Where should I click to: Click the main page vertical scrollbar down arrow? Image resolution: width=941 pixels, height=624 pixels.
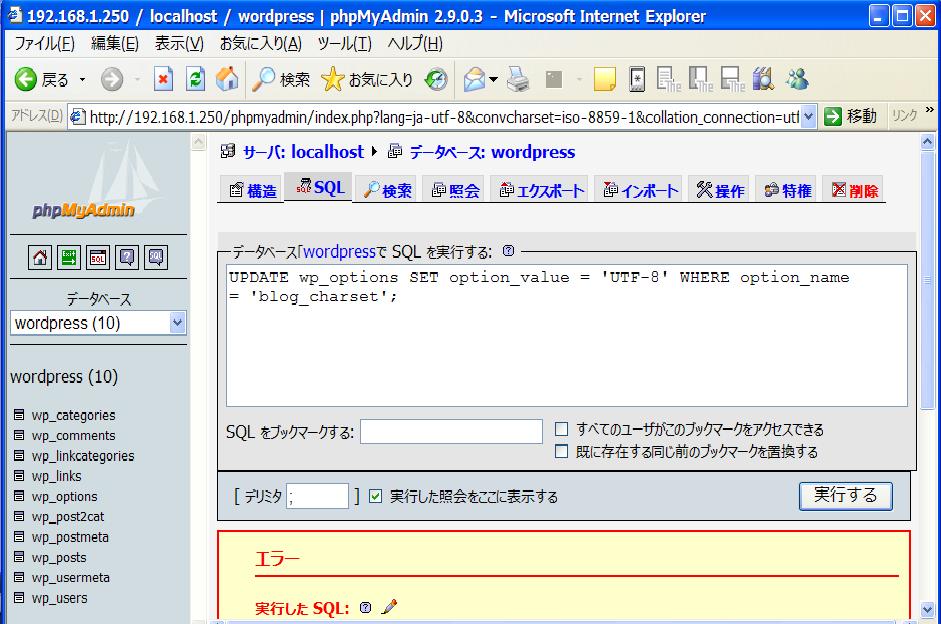(927, 608)
